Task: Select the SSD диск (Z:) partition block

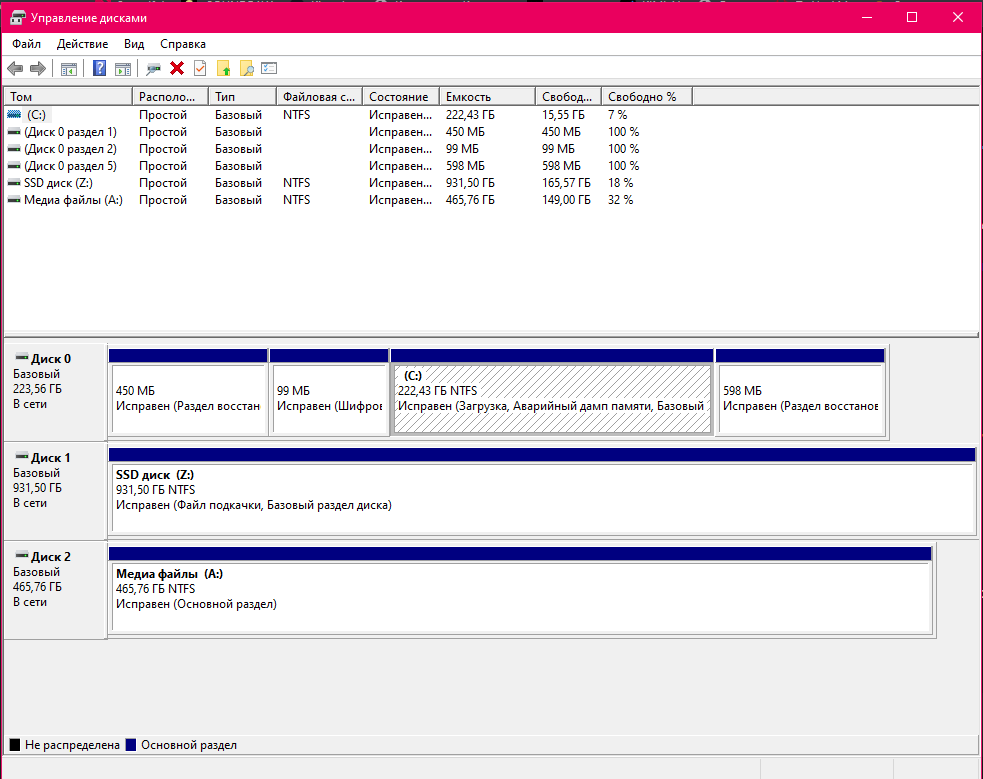Action: pyautogui.click(x=542, y=498)
